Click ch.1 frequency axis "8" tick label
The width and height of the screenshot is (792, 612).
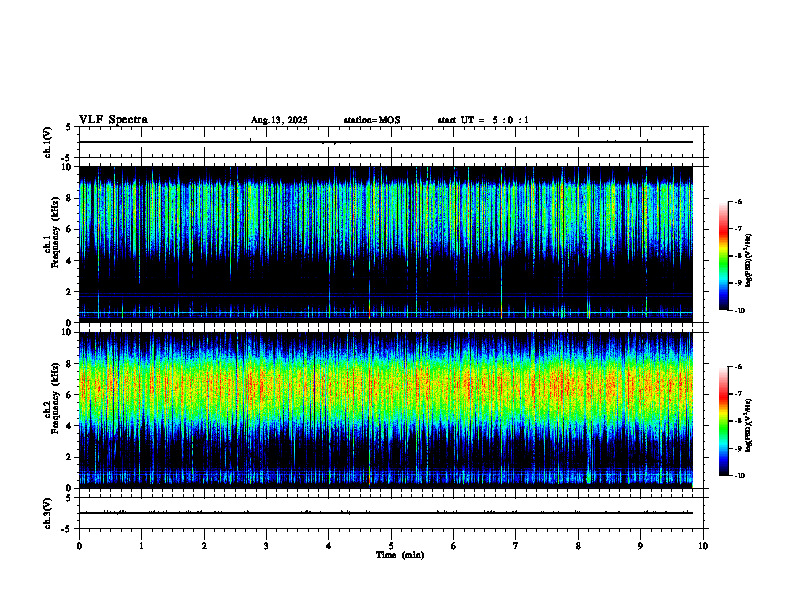pos(71,198)
